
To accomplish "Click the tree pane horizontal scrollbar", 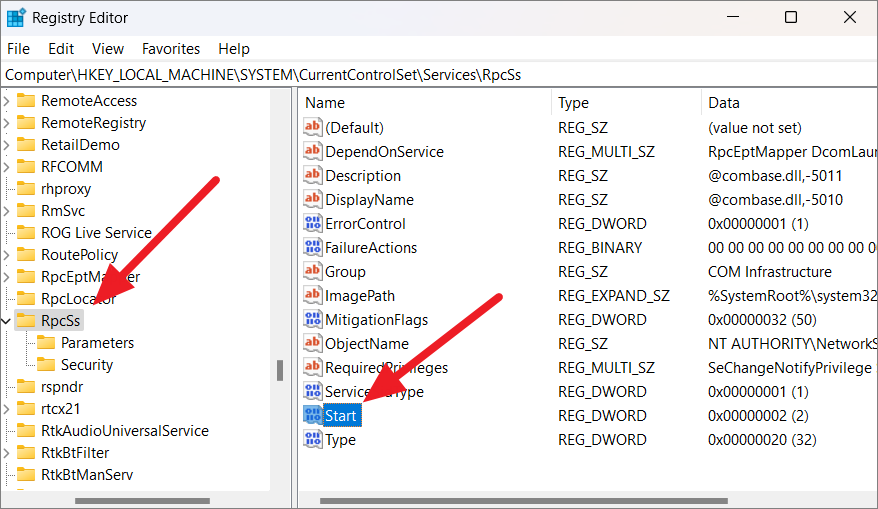I will point(142,501).
